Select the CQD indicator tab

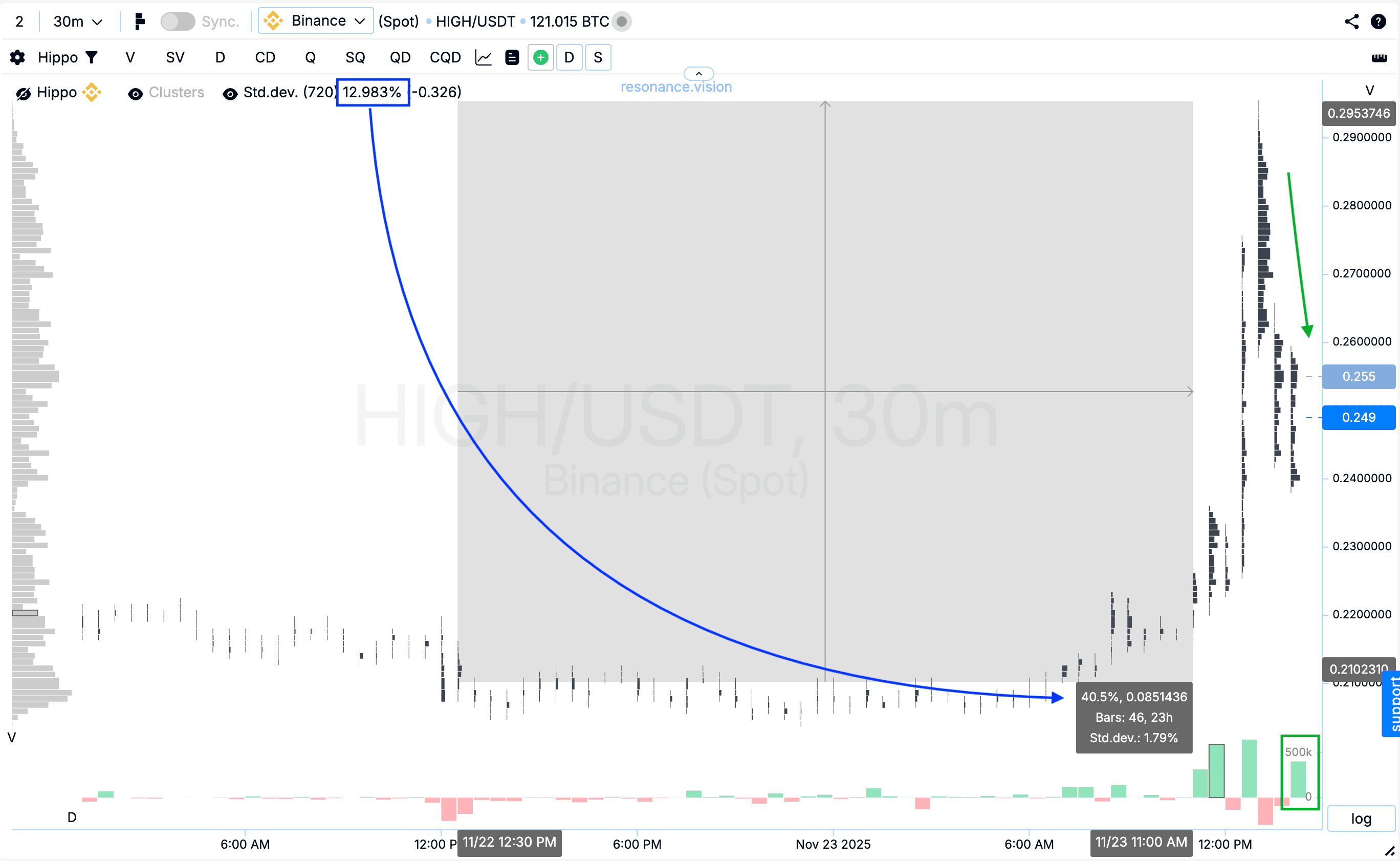click(445, 57)
